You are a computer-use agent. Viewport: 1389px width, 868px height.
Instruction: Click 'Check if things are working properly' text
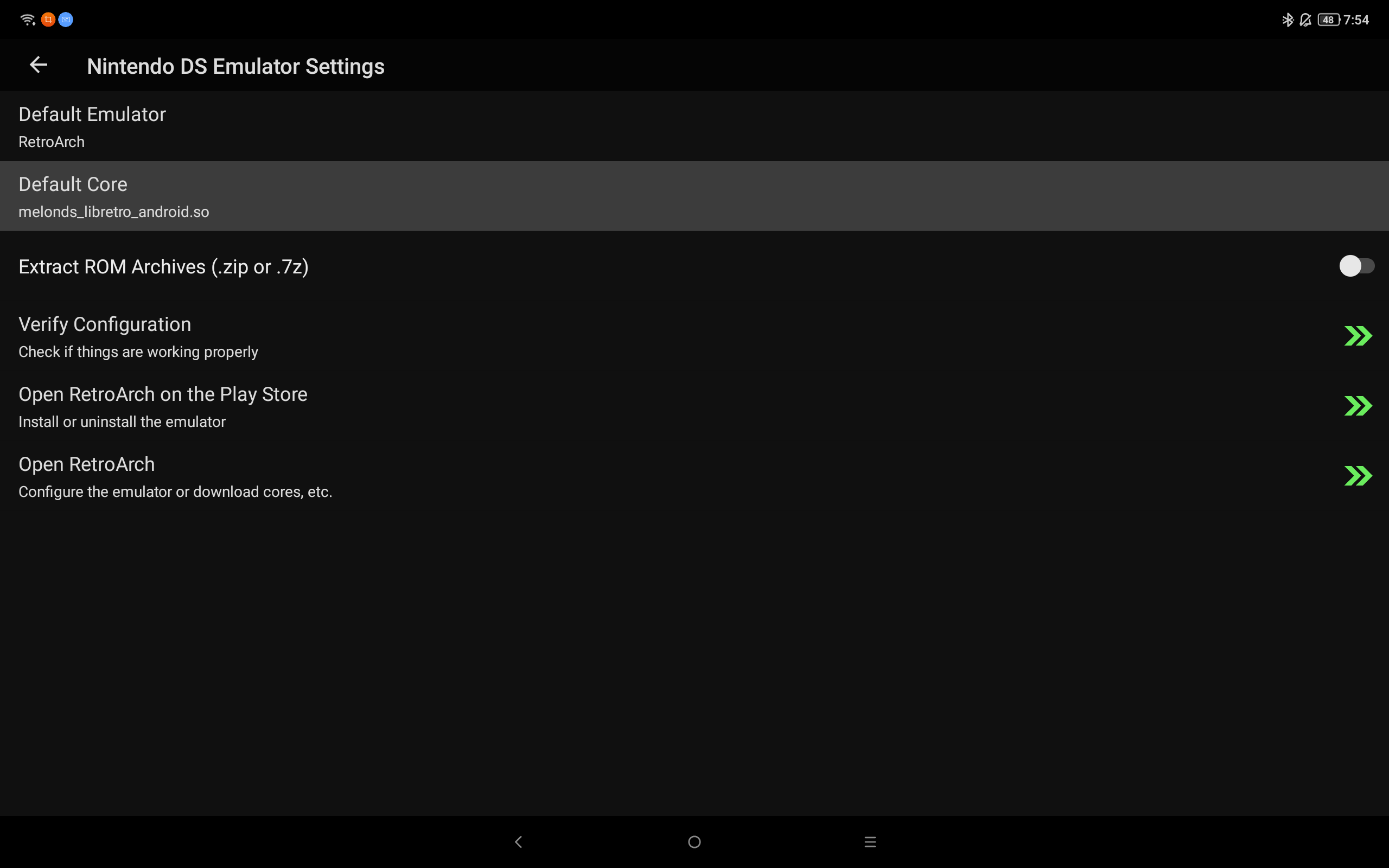(138, 352)
